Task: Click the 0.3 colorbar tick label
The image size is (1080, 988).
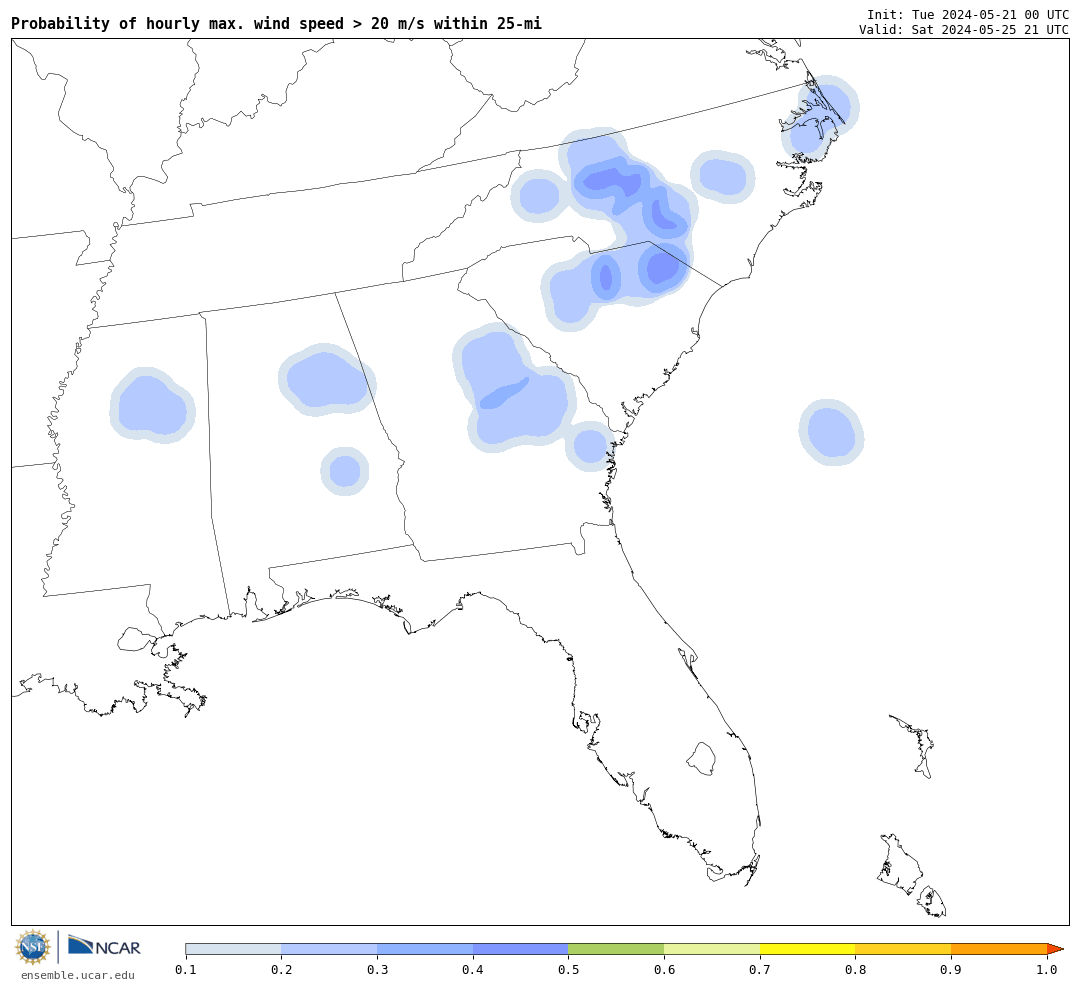Action: tap(377, 970)
